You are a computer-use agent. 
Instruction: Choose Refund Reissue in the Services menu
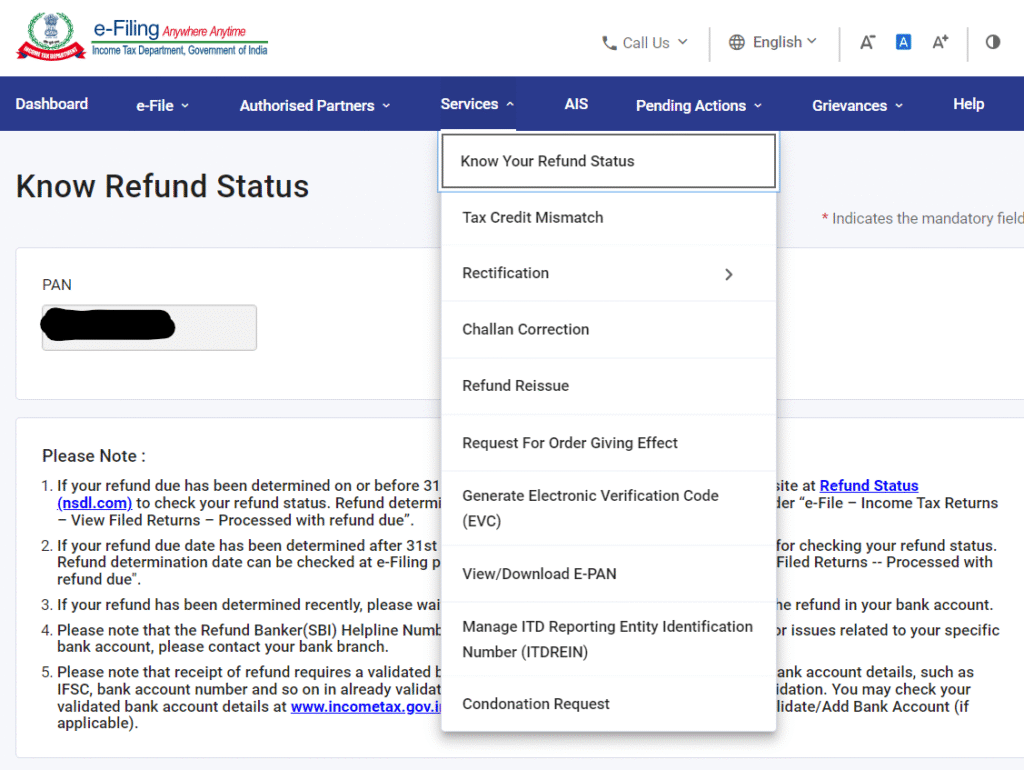pyautogui.click(x=517, y=385)
